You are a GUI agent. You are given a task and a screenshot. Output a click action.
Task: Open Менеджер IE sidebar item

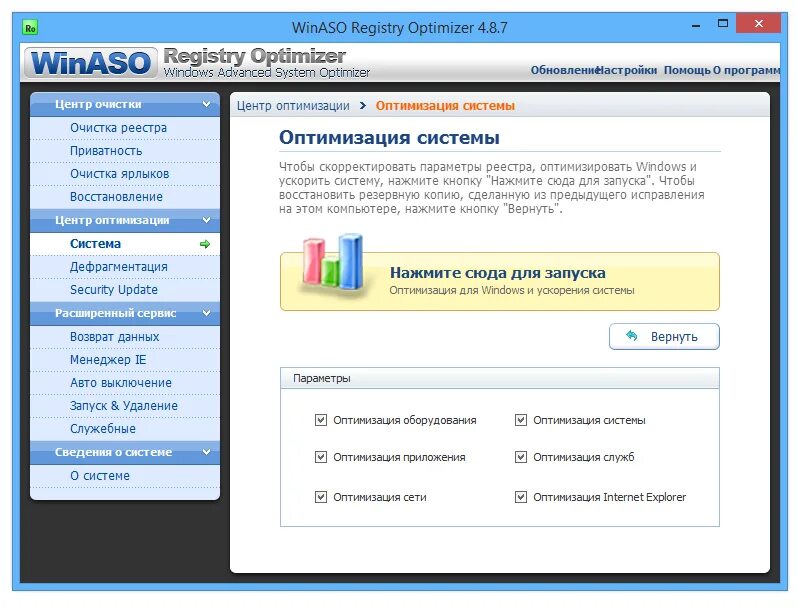[125, 360]
